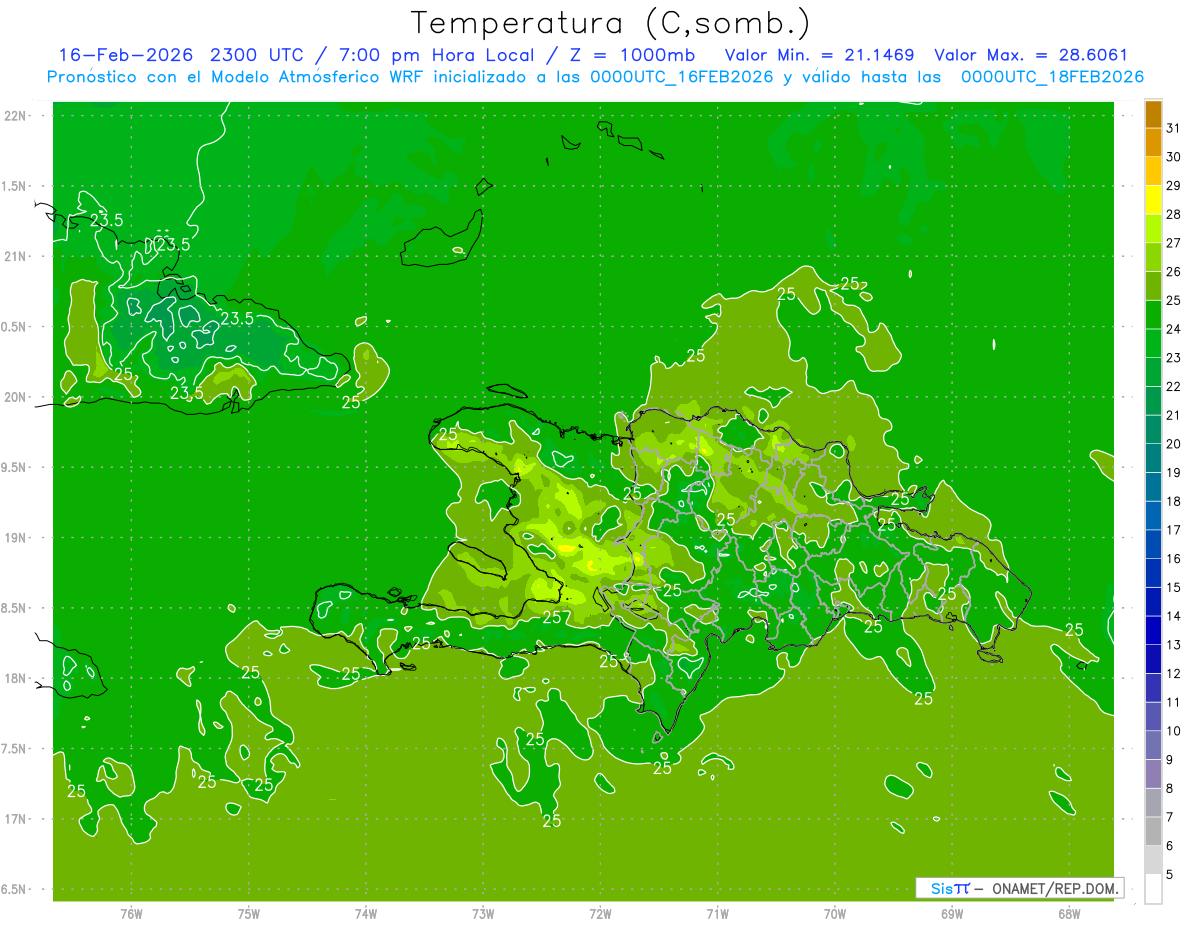Screen dimensions: 1200x927
Task: Click the blue legend swatch between 15 and 16
Action: pyautogui.click(x=1153, y=574)
